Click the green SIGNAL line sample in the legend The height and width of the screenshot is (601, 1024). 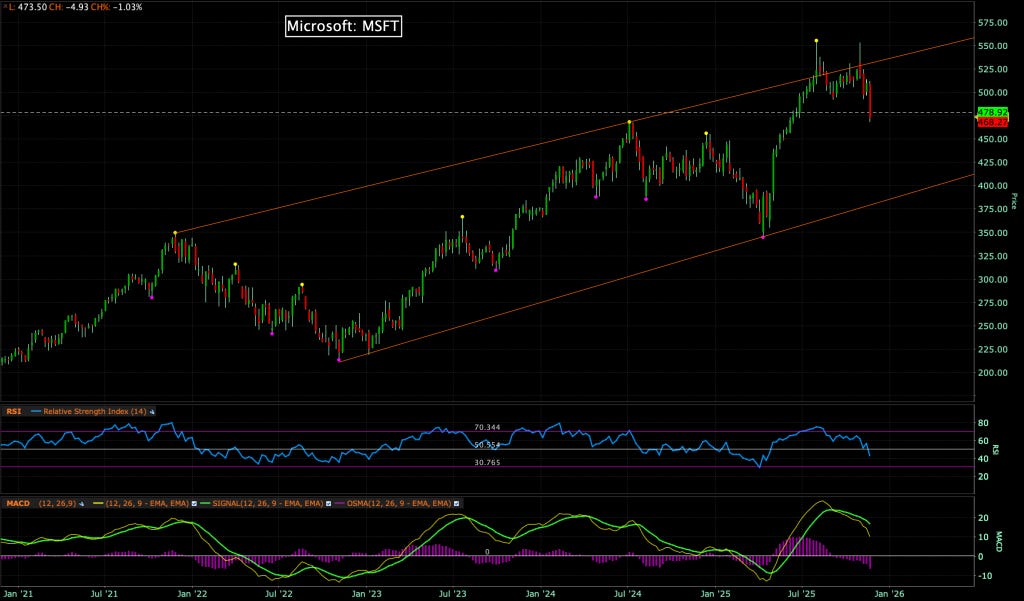(x=207, y=503)
